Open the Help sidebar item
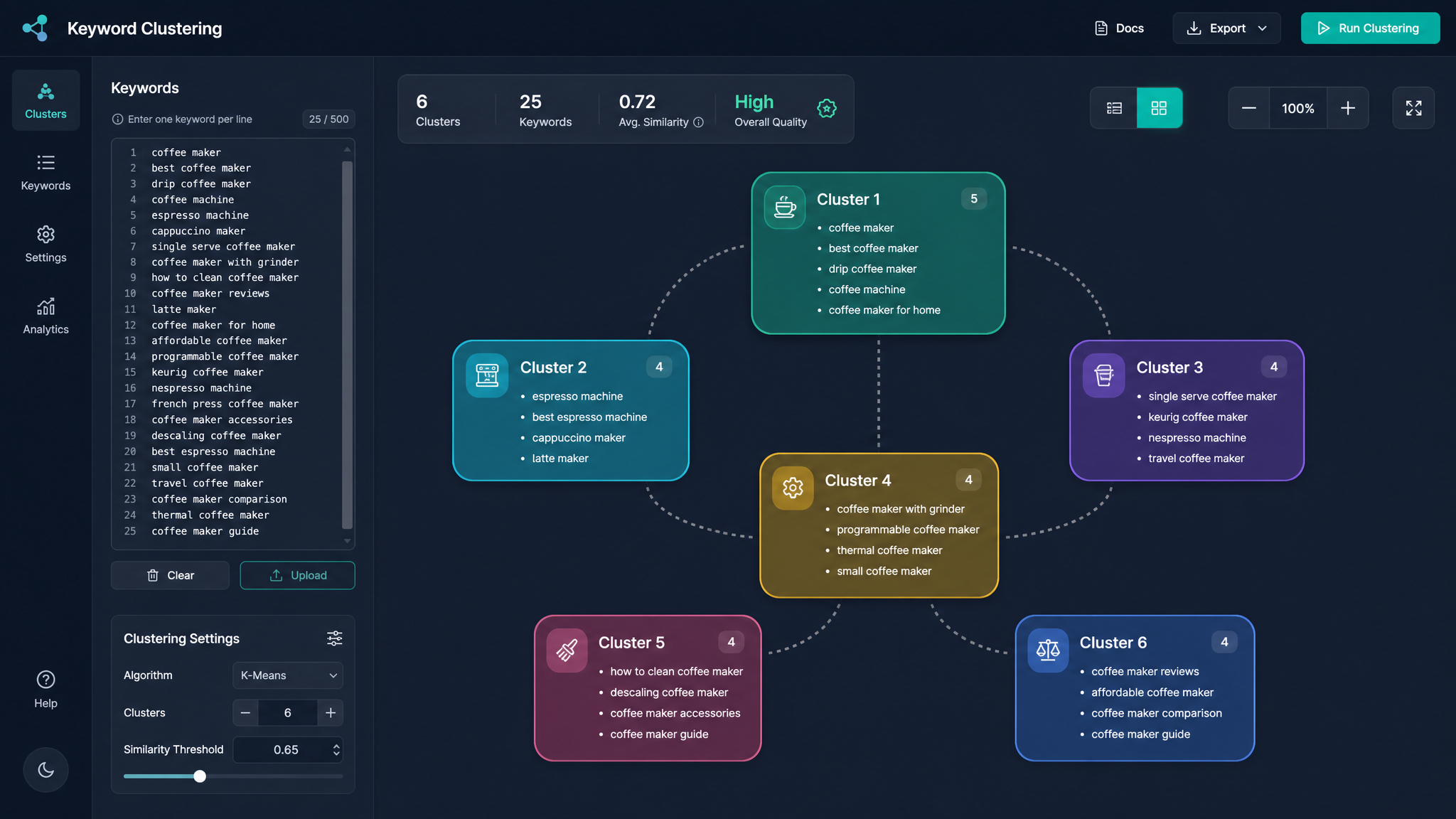1456x819 pixels. [45, 689]
